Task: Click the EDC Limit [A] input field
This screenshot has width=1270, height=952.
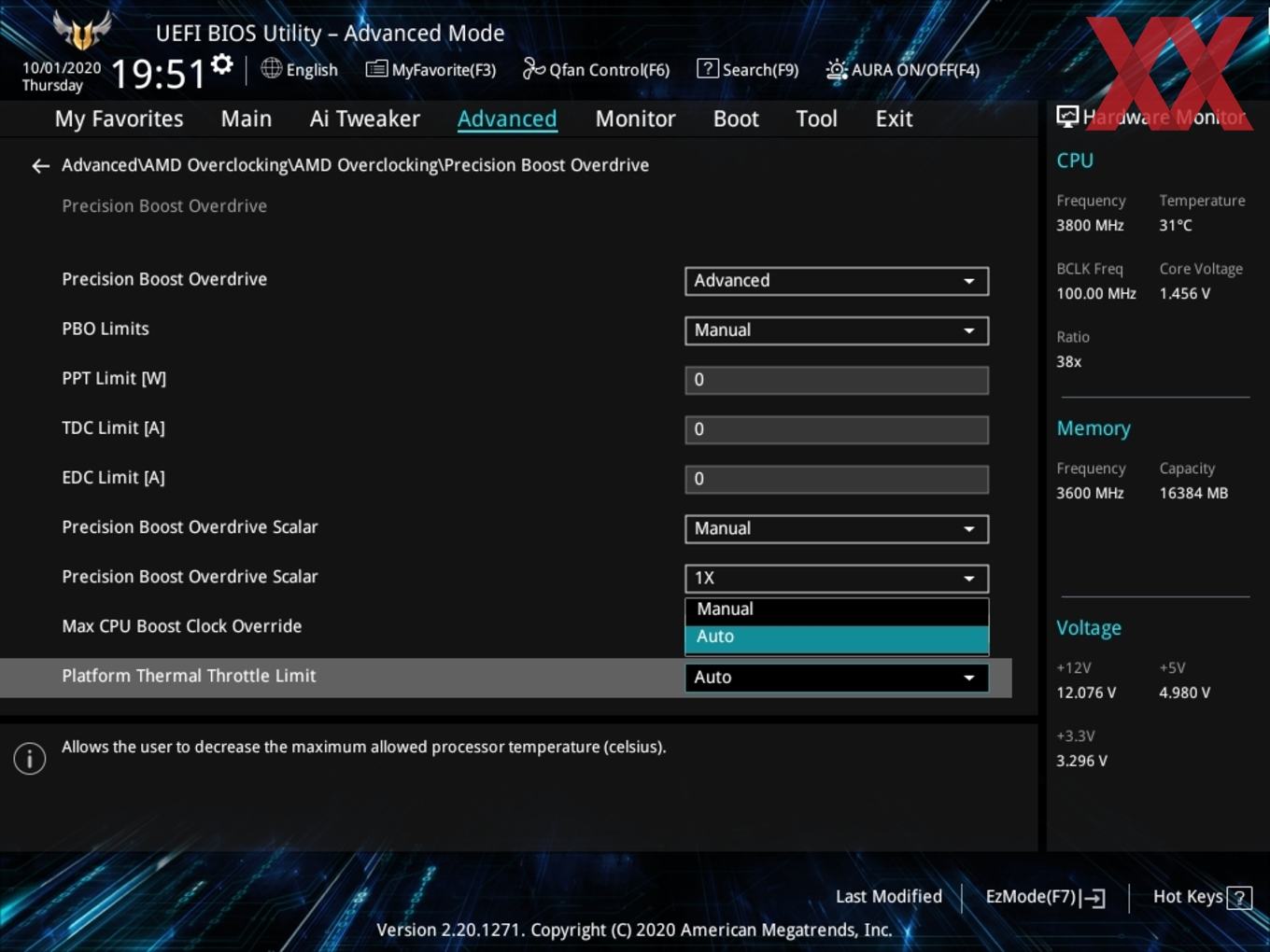Action: click(837, 479)
